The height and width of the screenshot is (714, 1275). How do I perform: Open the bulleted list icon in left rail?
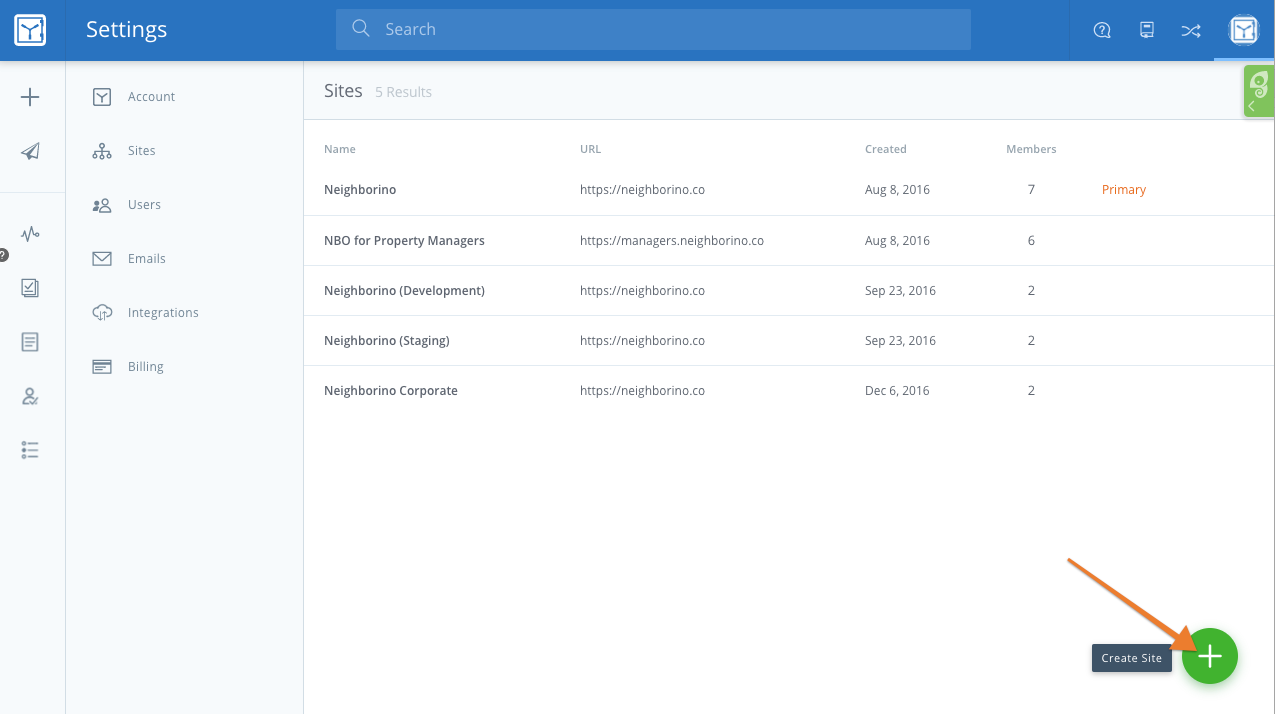point(30,450)
